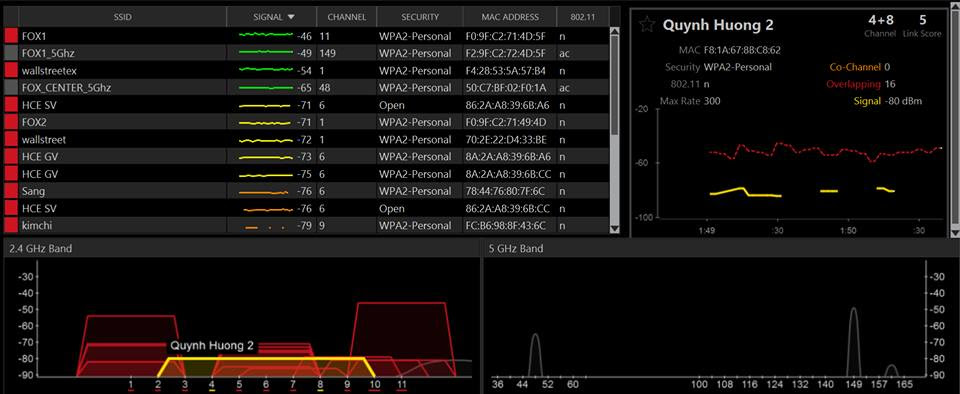Click the MAC ADDRESS column header

(510, 17)
